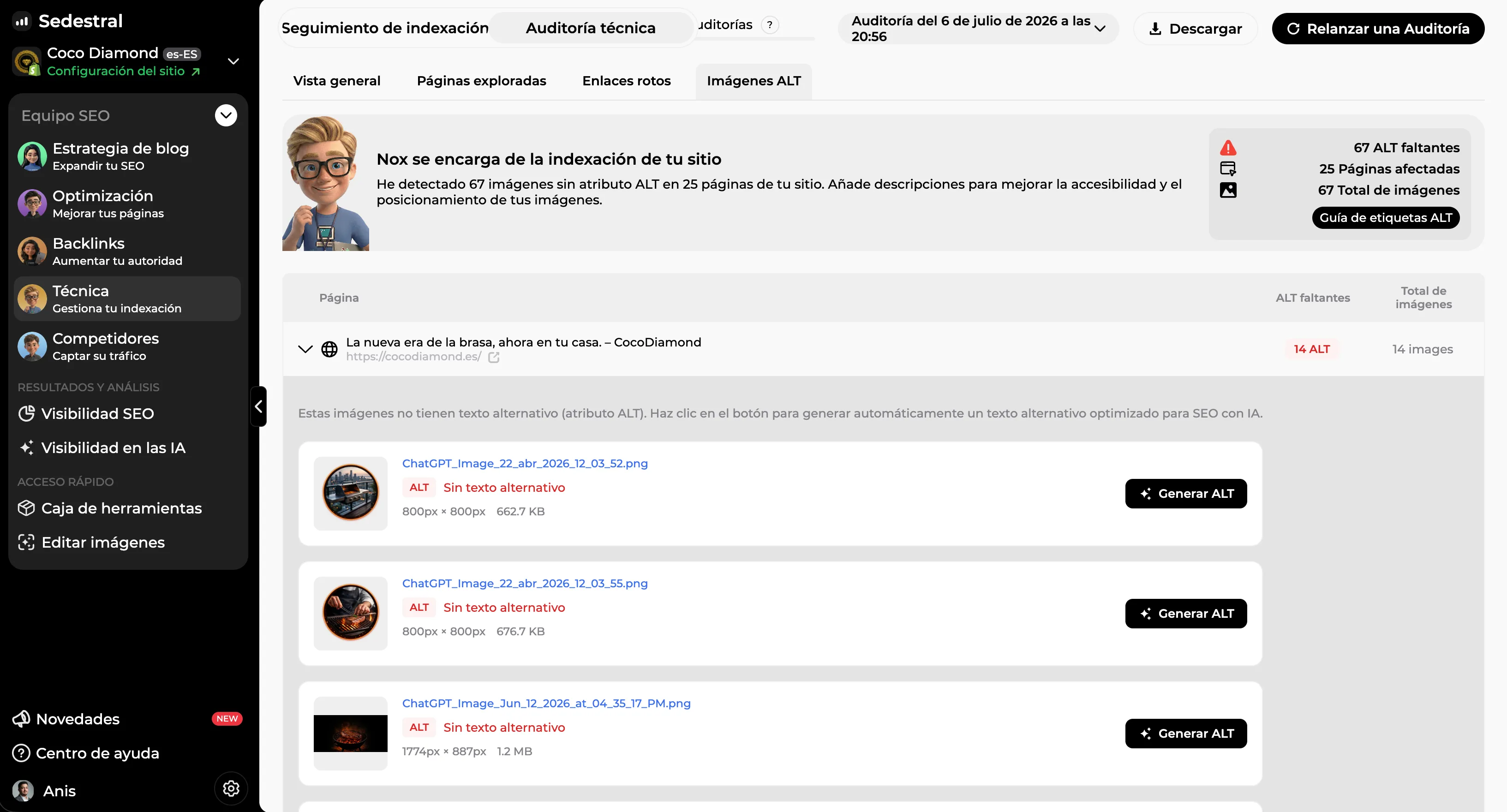Screen dimensions: 1507x812
Task: Open settings gear icon
Action: (x=231, y=788)
